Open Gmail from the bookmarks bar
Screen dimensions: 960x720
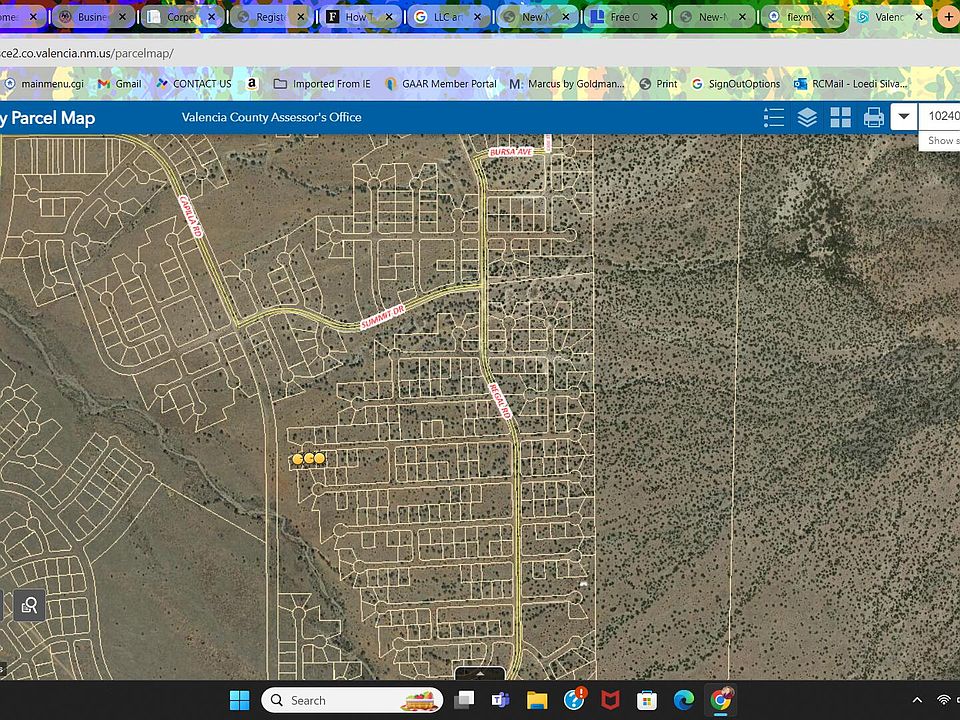click(120, 84)
